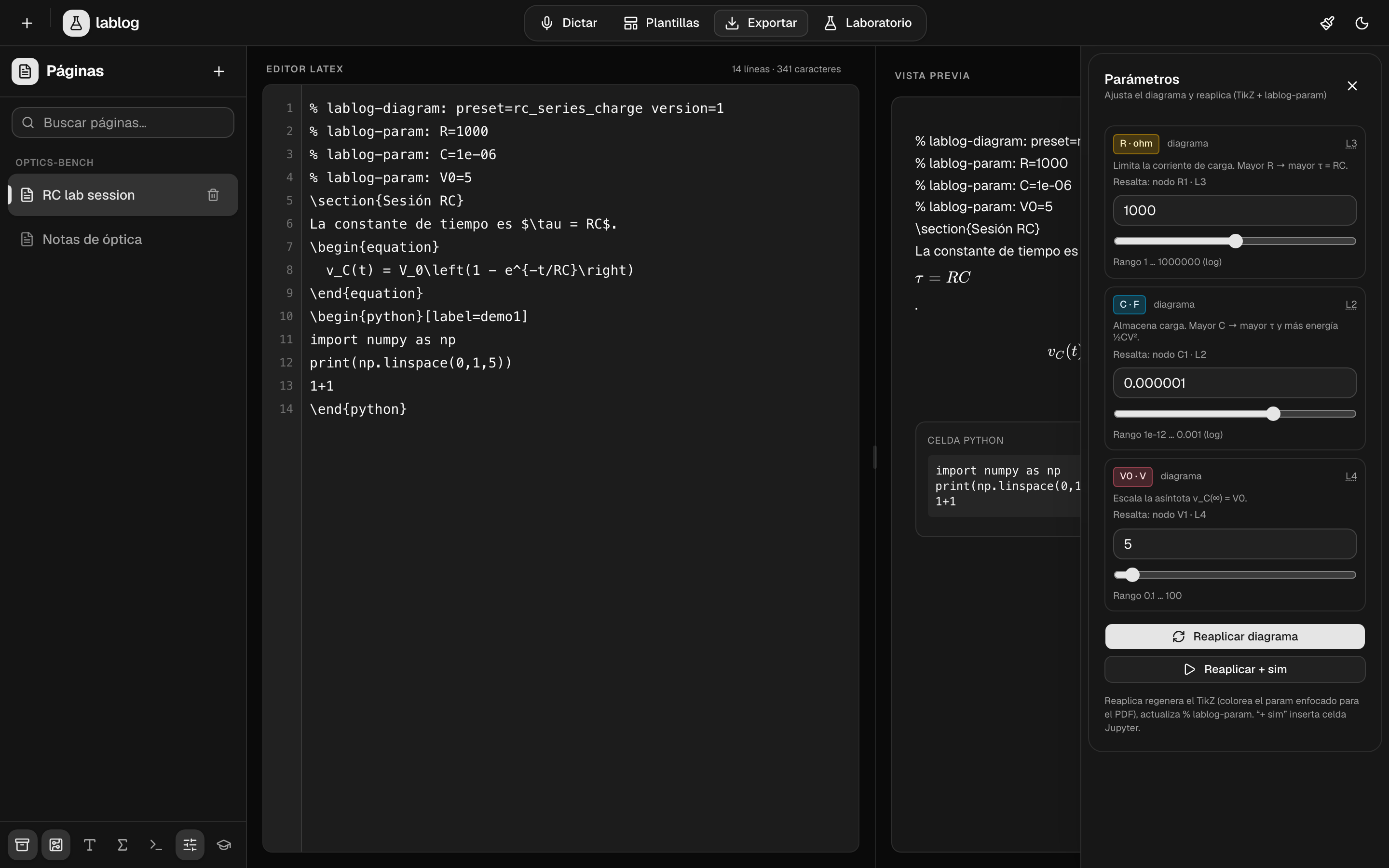The height and width of the screenshot is (868, 1389).
Task: Click the terminal prompt icon
Action: [x=156, y=844]
